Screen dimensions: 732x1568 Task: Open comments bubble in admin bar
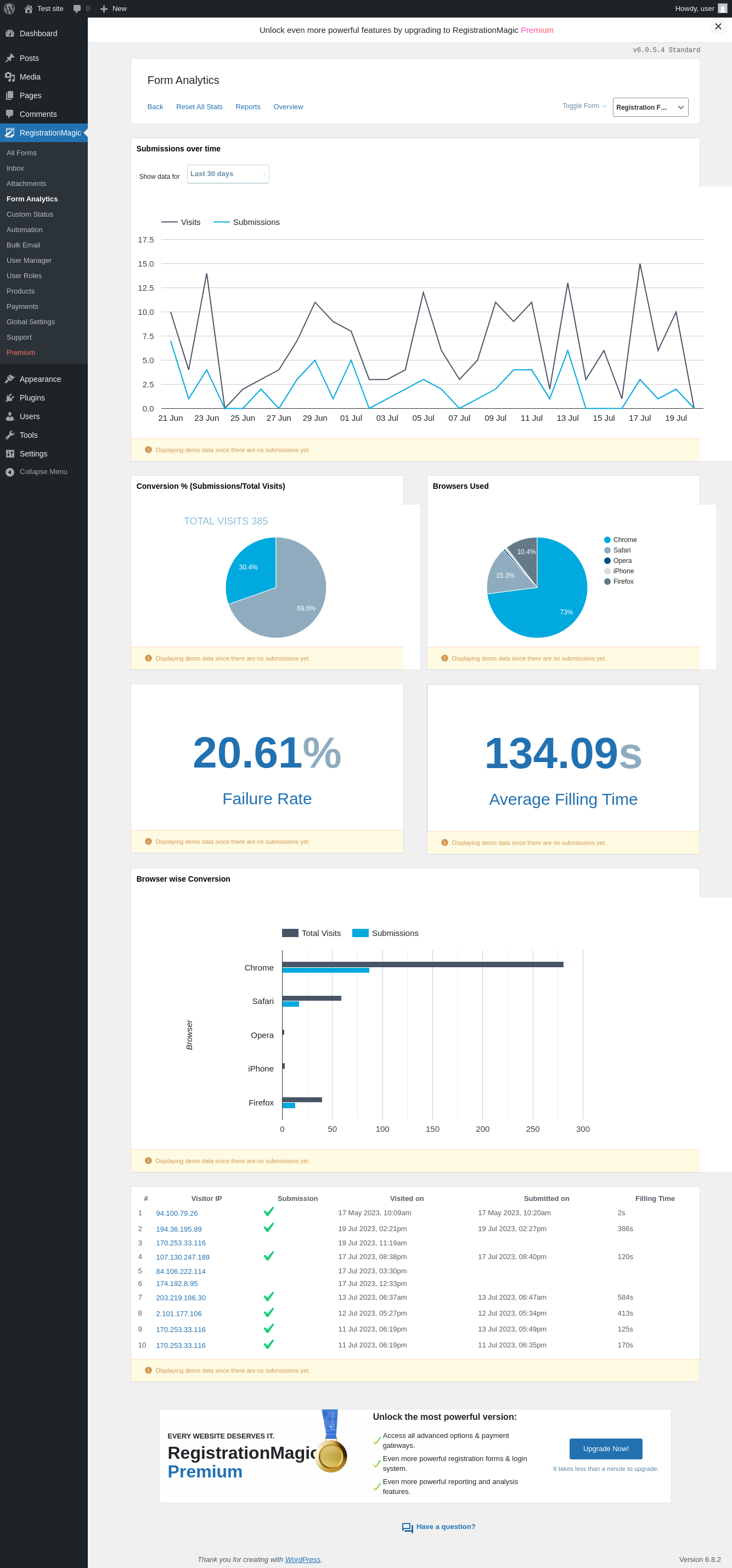coord(77,9)
